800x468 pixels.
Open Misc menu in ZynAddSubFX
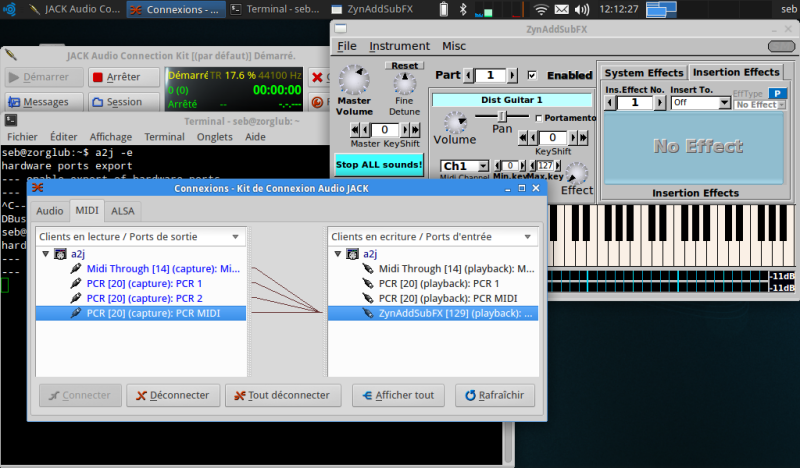454,46
